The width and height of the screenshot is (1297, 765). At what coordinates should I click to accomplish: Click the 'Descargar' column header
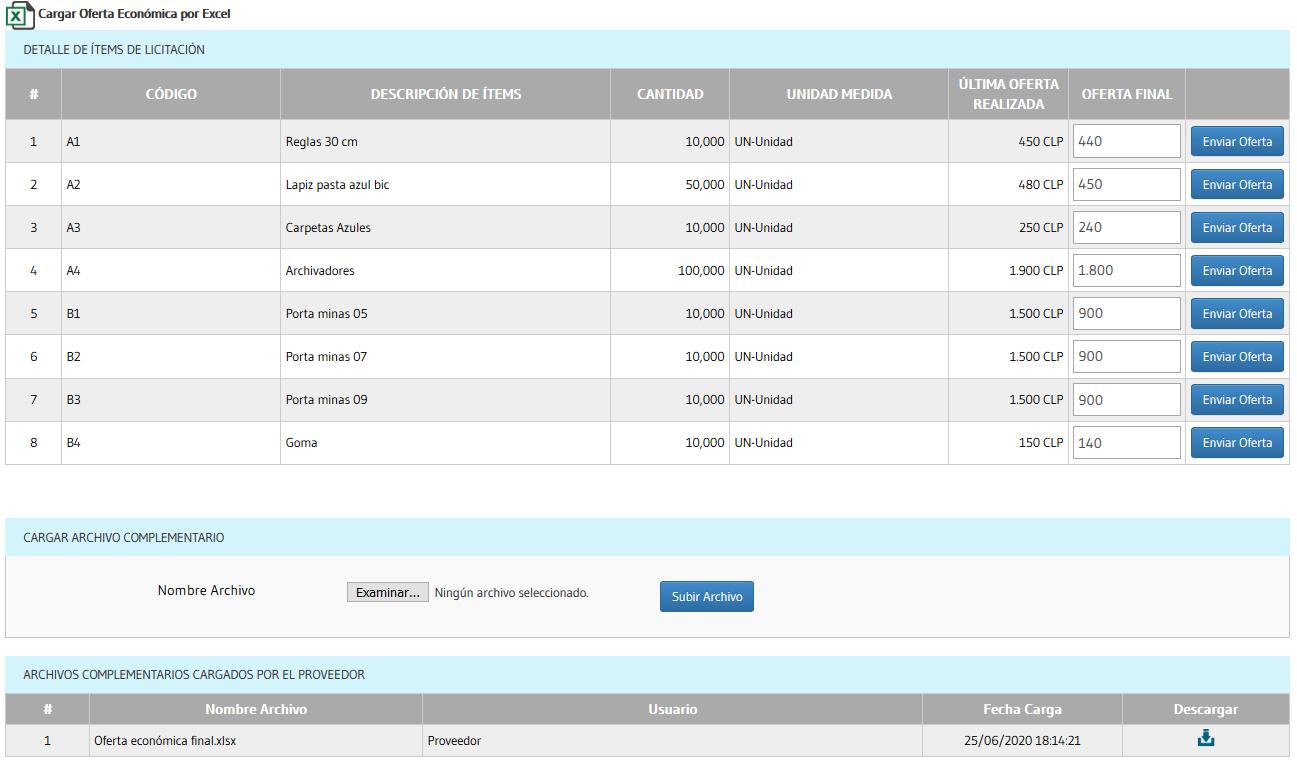1206,709
